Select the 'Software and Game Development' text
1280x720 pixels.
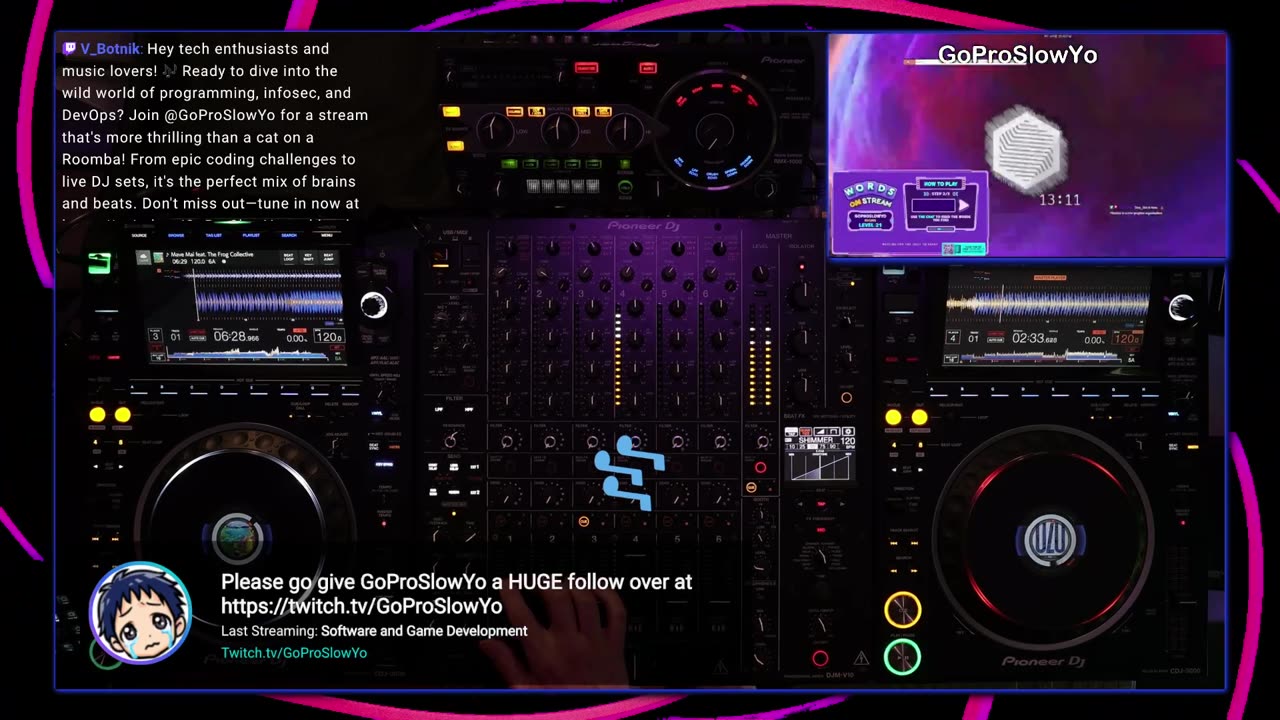pos(424,631)
